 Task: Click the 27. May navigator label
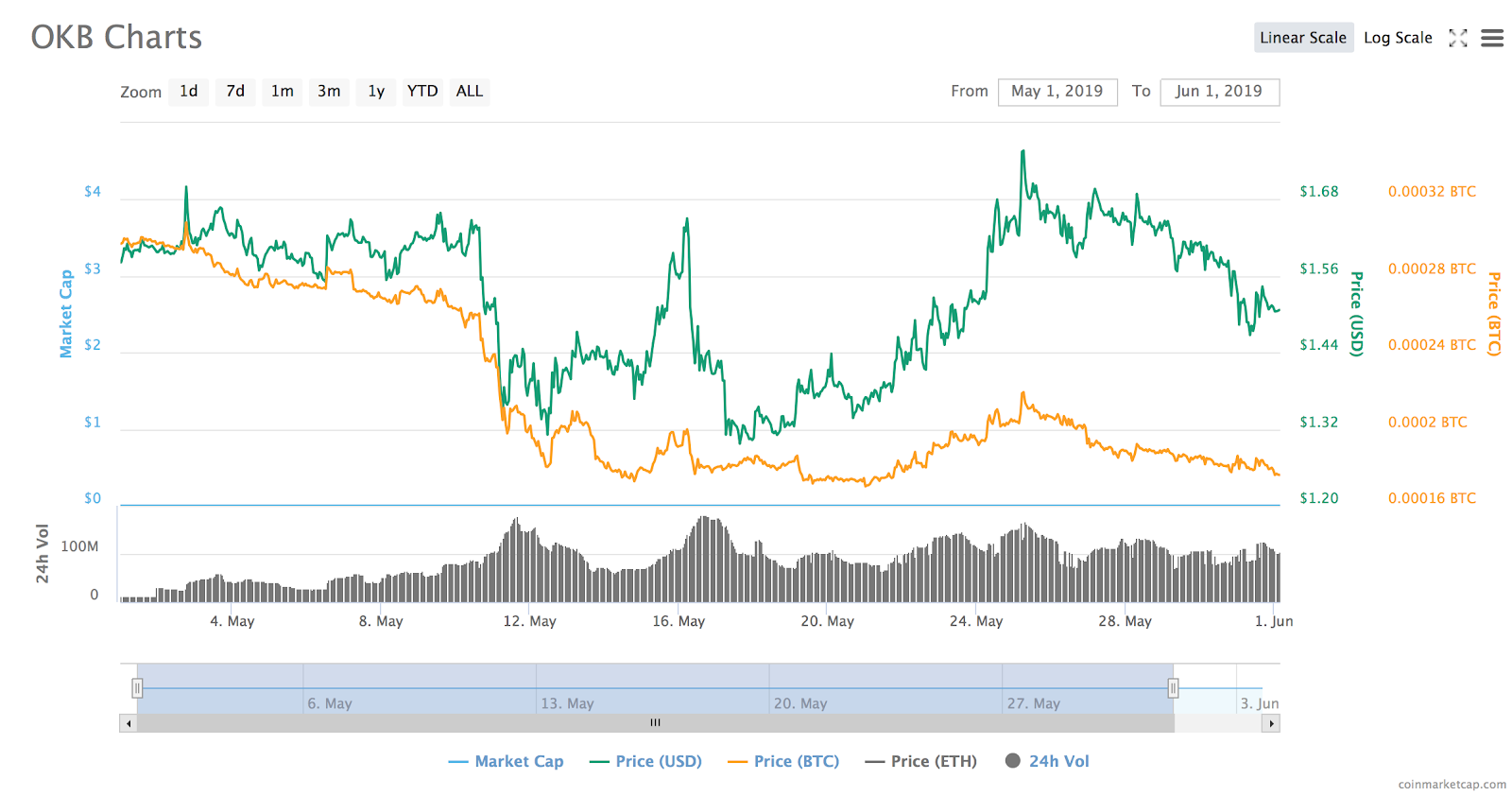[x=1034, y=704]
